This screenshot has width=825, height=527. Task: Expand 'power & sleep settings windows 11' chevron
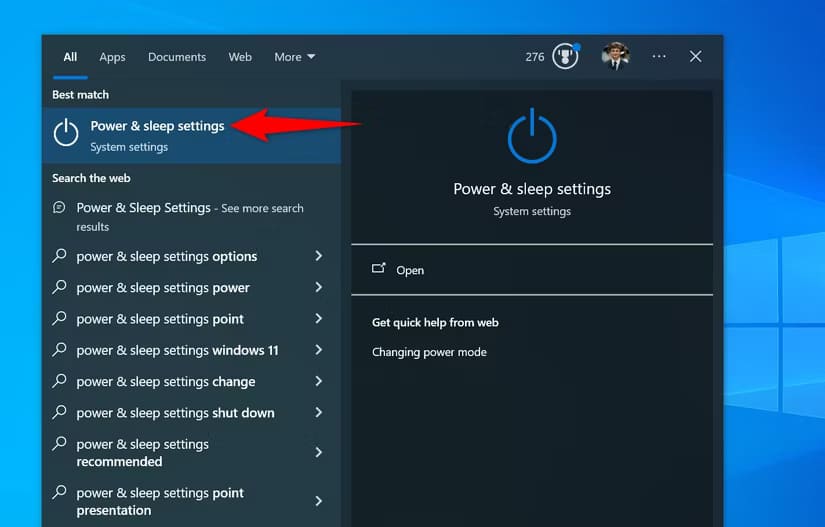[x=318, y=349]
